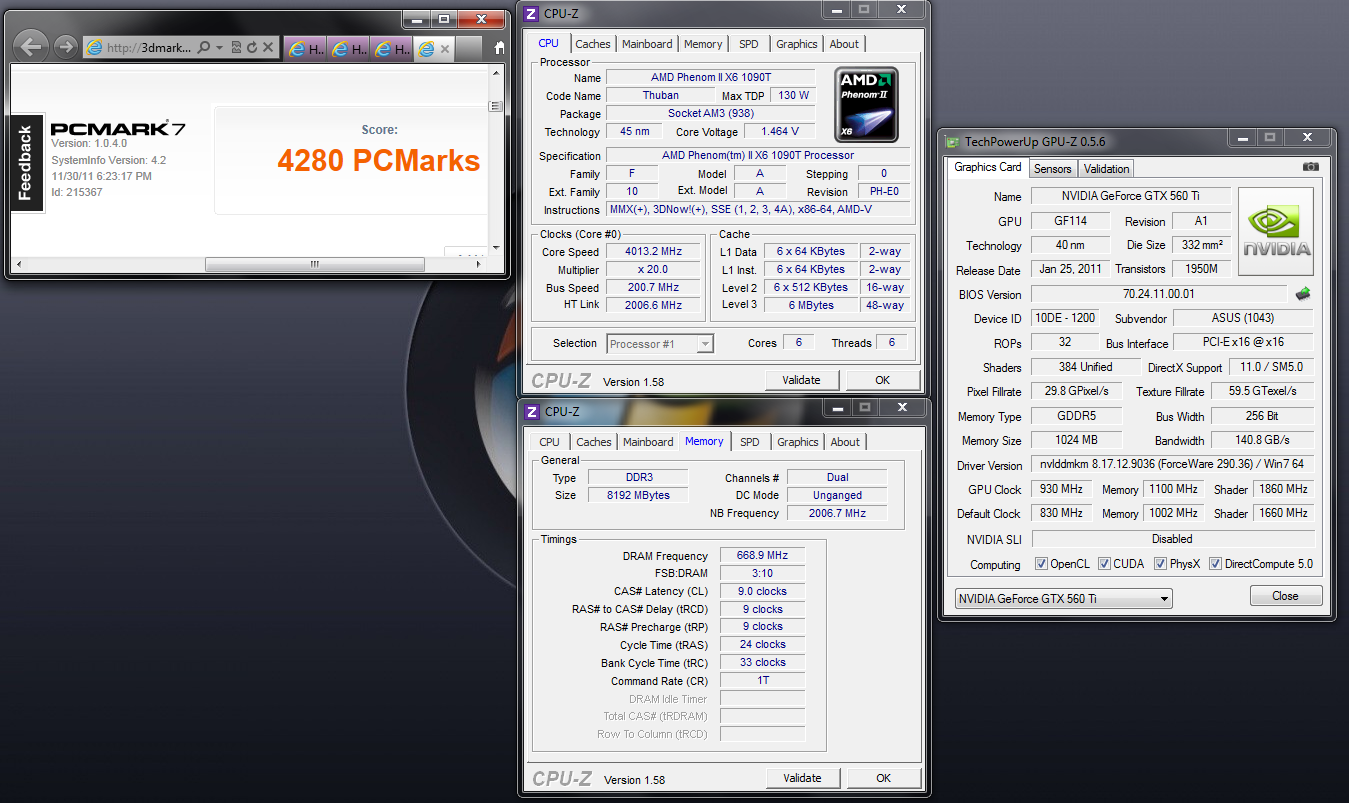Viewport: 1349px width, 803px height.
Task: Switch to the third purple H.. browser tab
Action: point(391,48)
